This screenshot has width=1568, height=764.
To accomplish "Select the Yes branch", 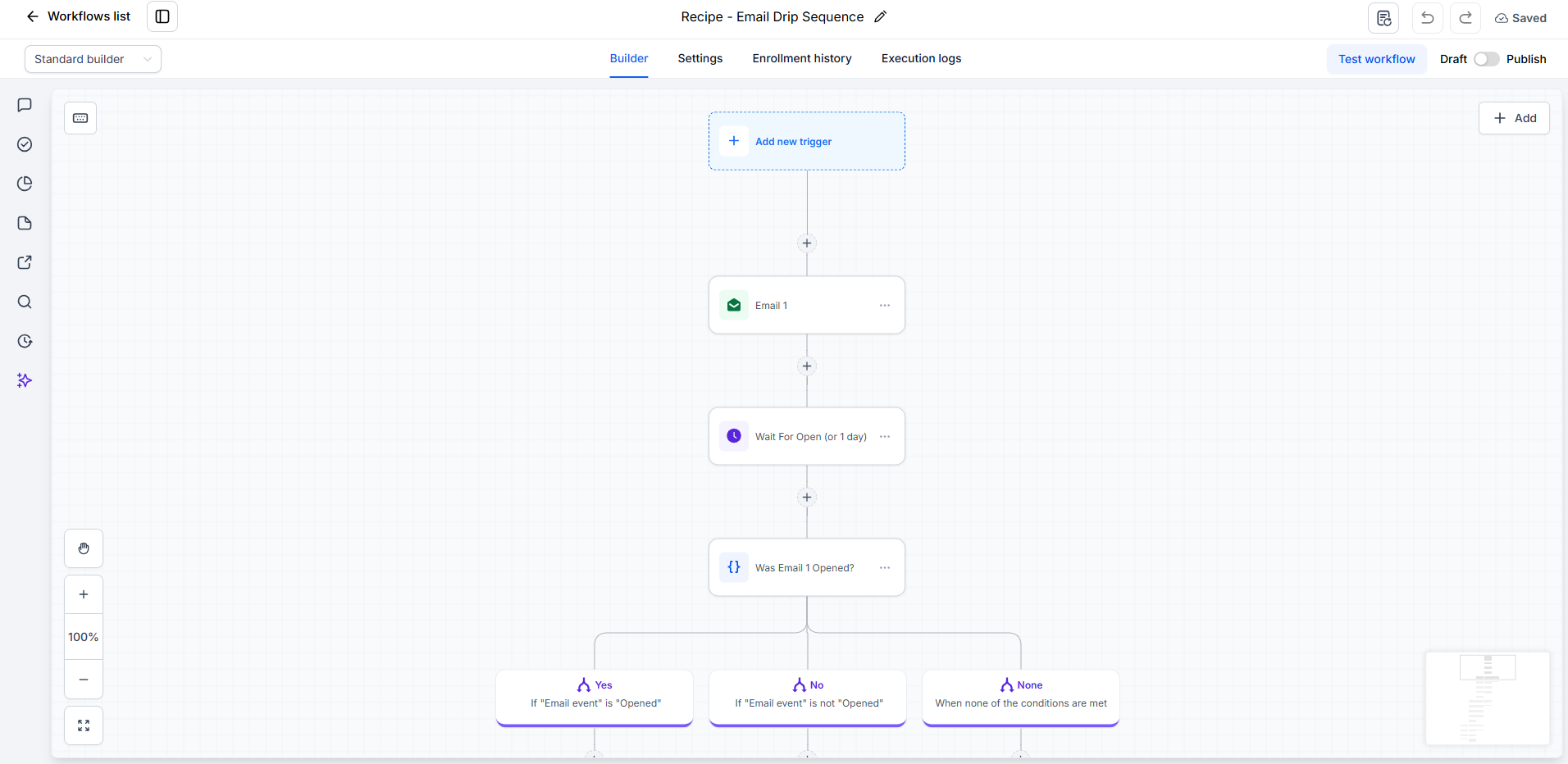I will (595, 698).
